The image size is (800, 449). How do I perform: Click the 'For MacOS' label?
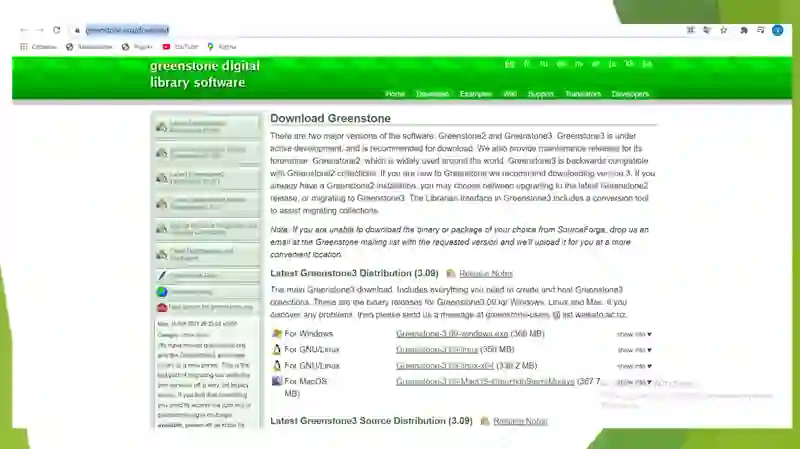pos(306,381)
